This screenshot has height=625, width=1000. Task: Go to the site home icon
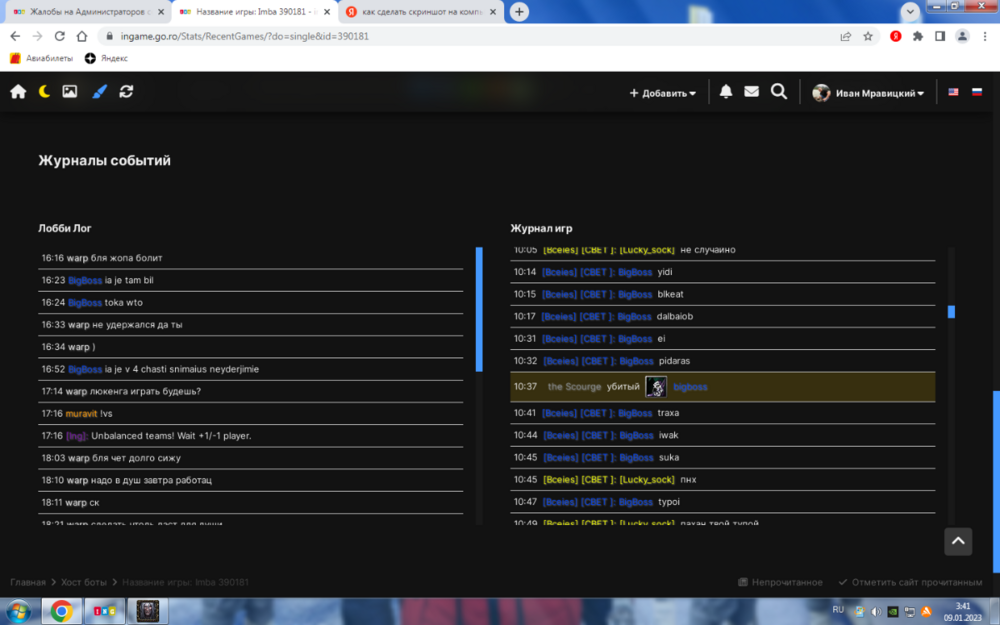pos(18,92)
